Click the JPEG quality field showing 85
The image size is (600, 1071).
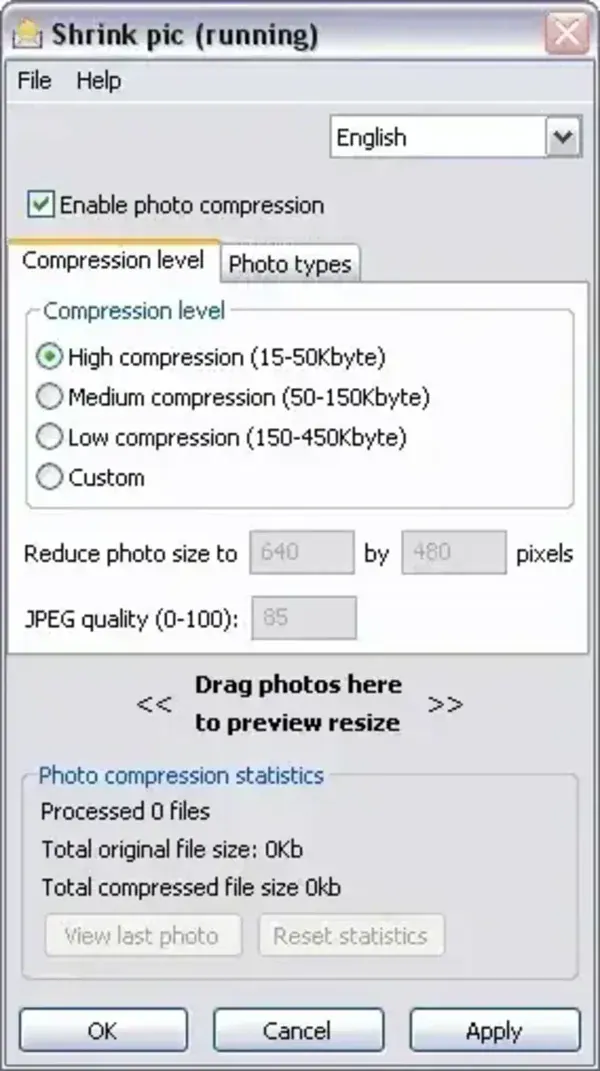tap(304, 618)
